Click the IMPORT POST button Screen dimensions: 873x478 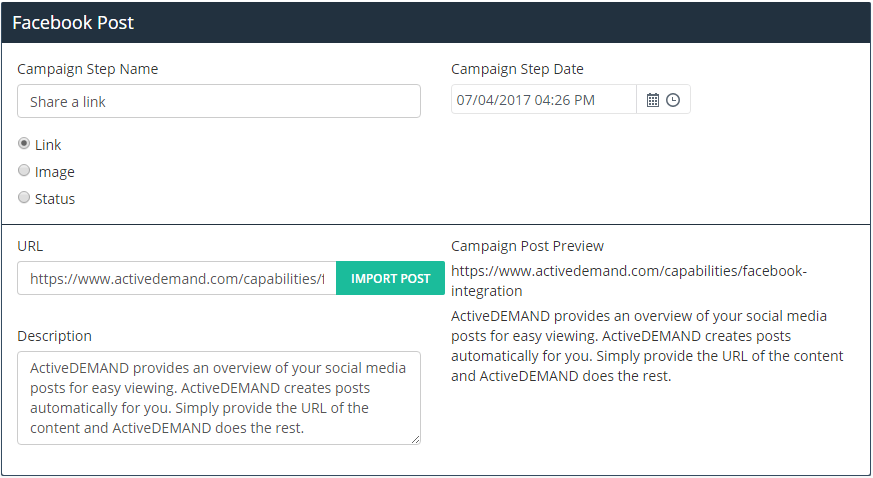click(390, 278)
